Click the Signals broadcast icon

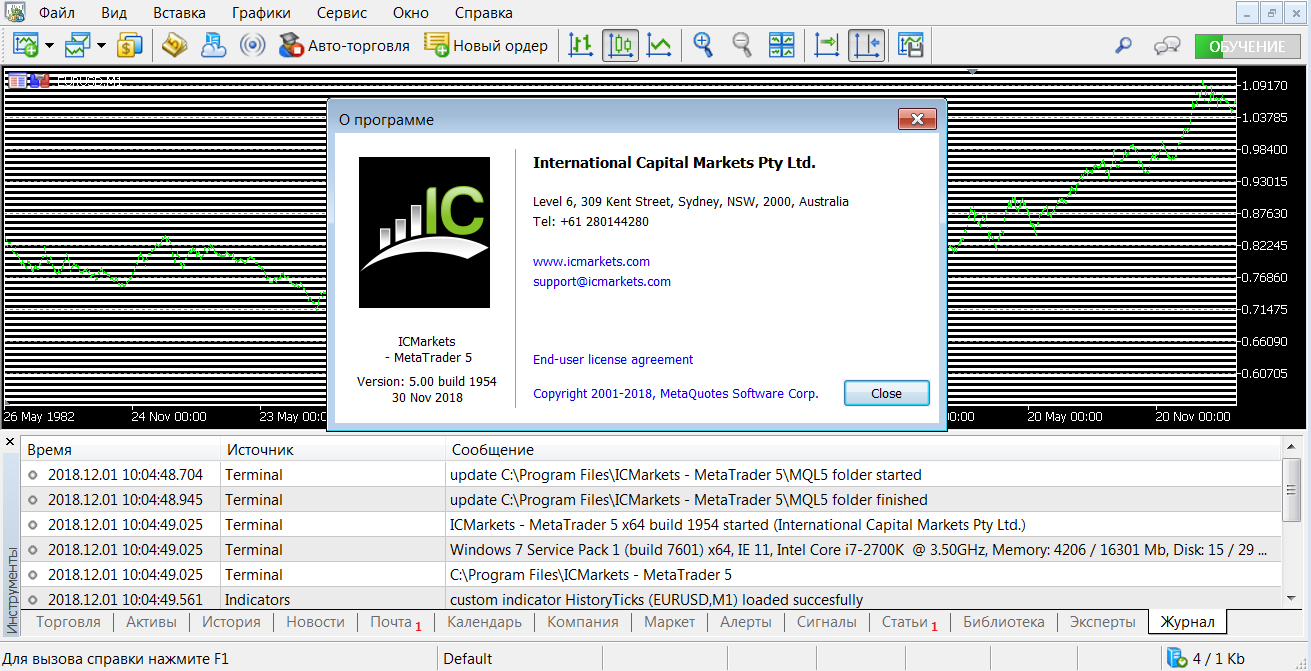(x=253, y=45)
